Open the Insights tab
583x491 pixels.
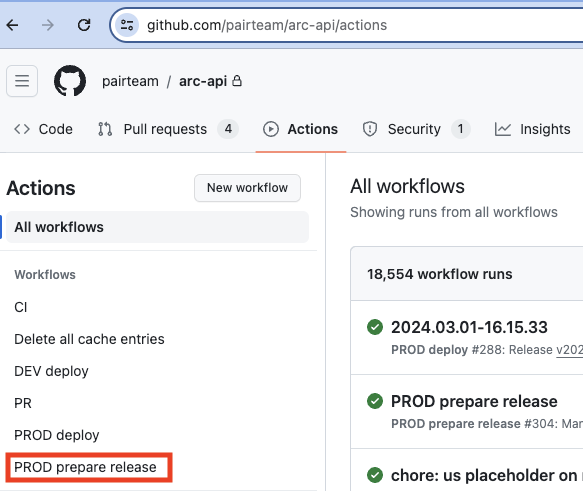532,129
